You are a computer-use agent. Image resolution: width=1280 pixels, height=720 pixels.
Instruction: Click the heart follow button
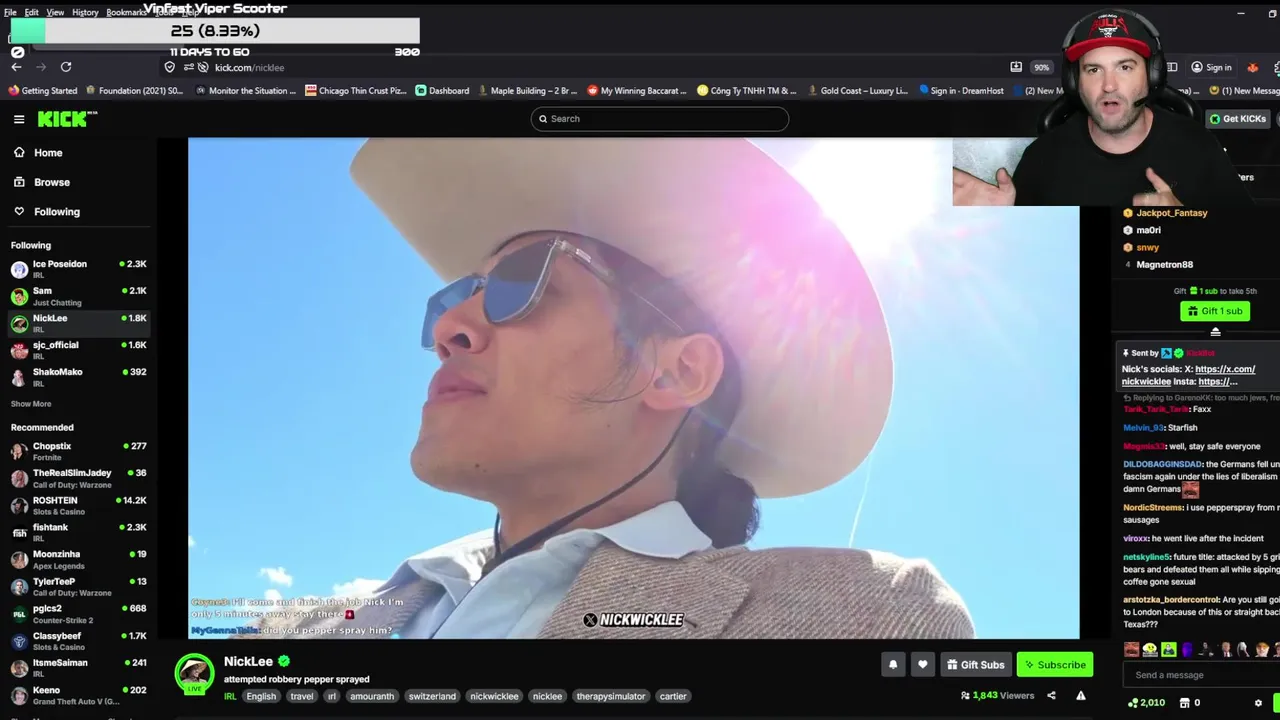[922, 664]
